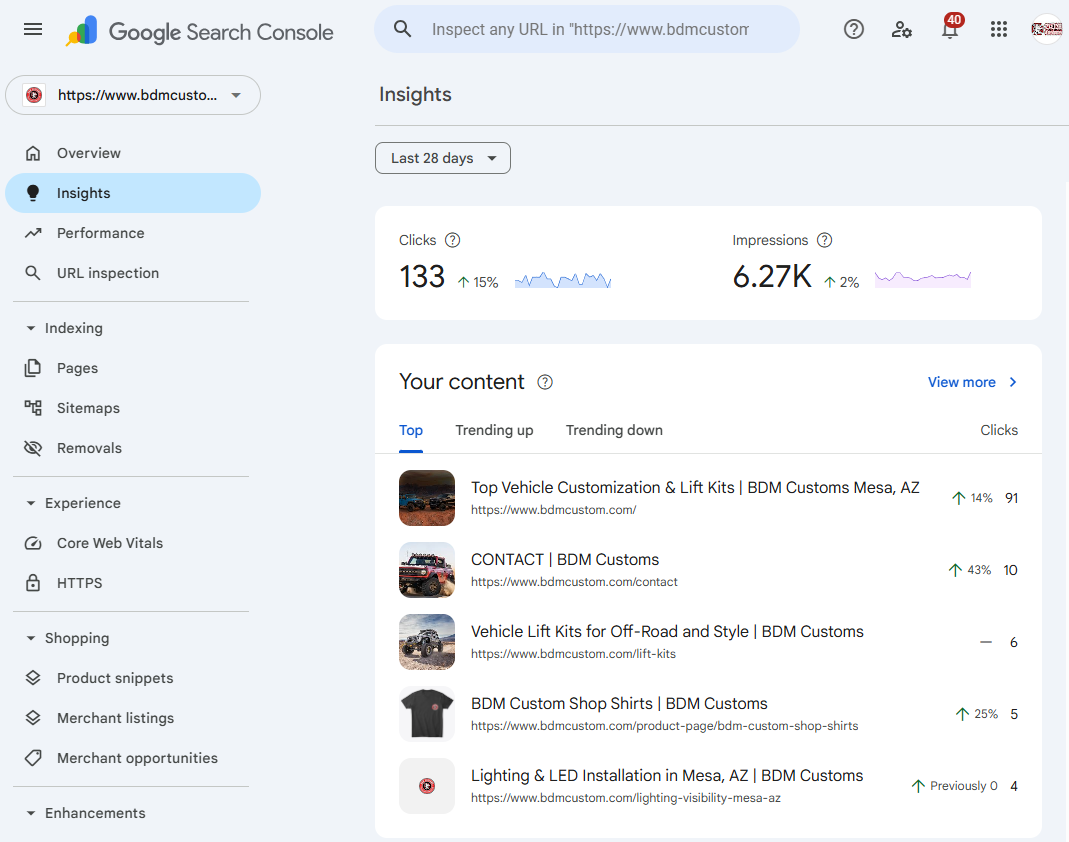Screen dimensions: 1069x842
Task: Open Top Vehicle Customization & Lift Kits page
Action: pos(708,498)
